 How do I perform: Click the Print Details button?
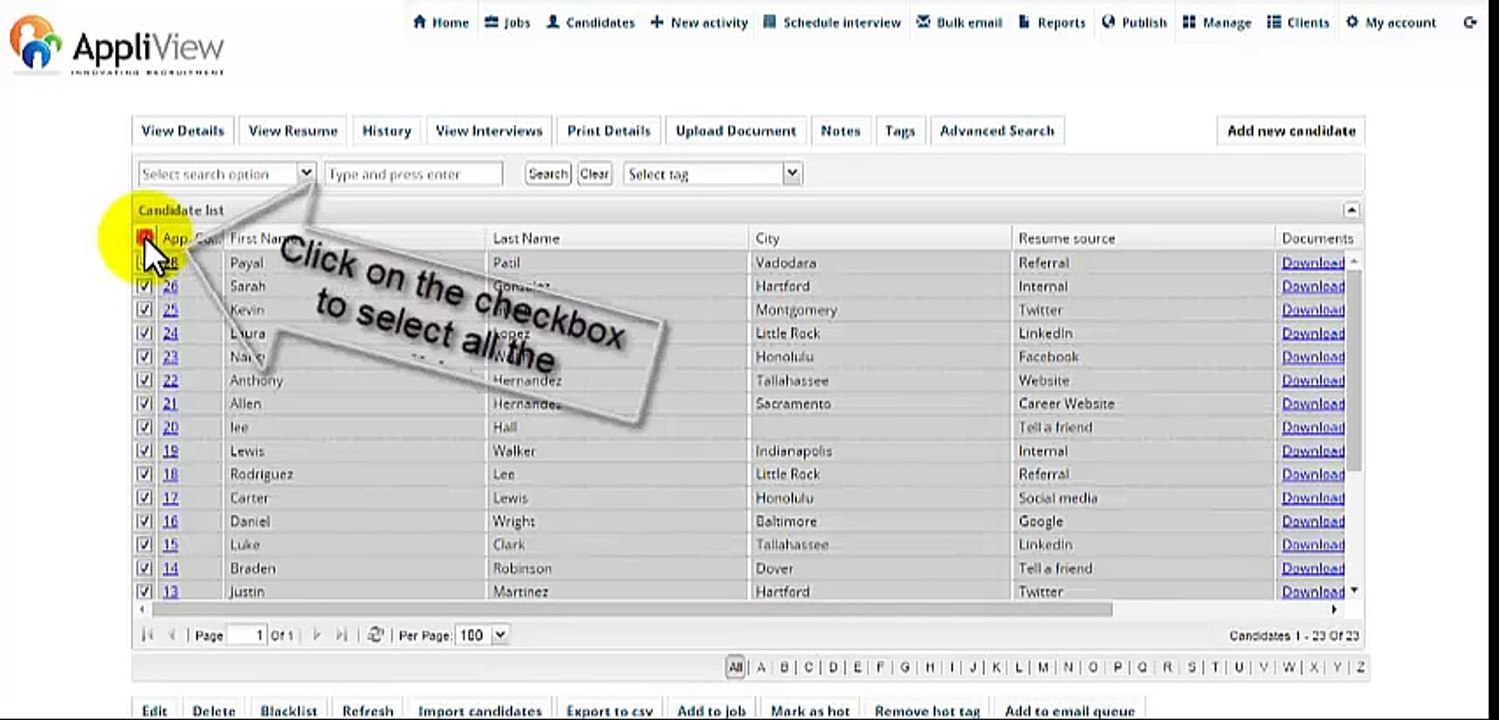point(609,131)
